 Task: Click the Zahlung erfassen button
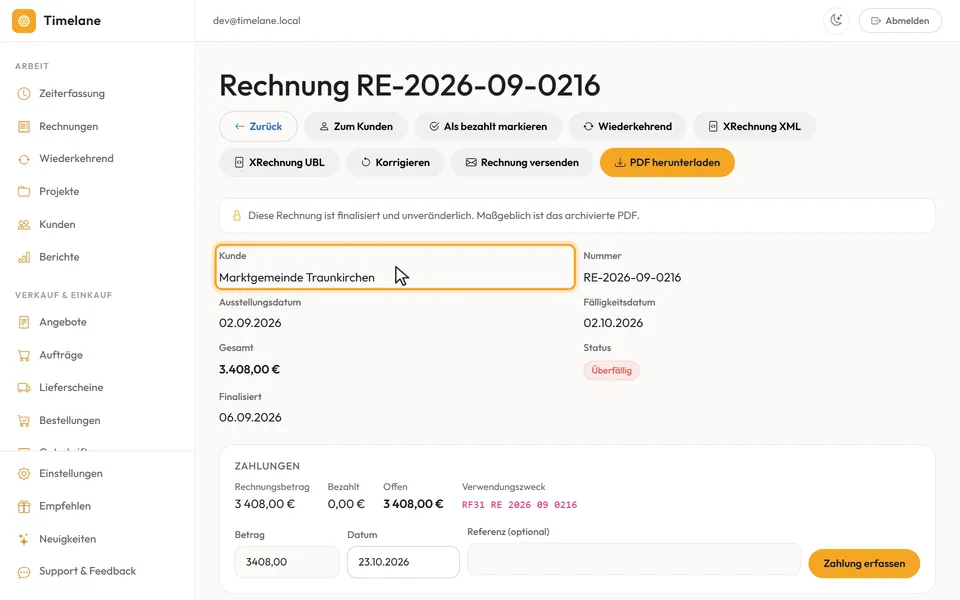click(864, 564)
